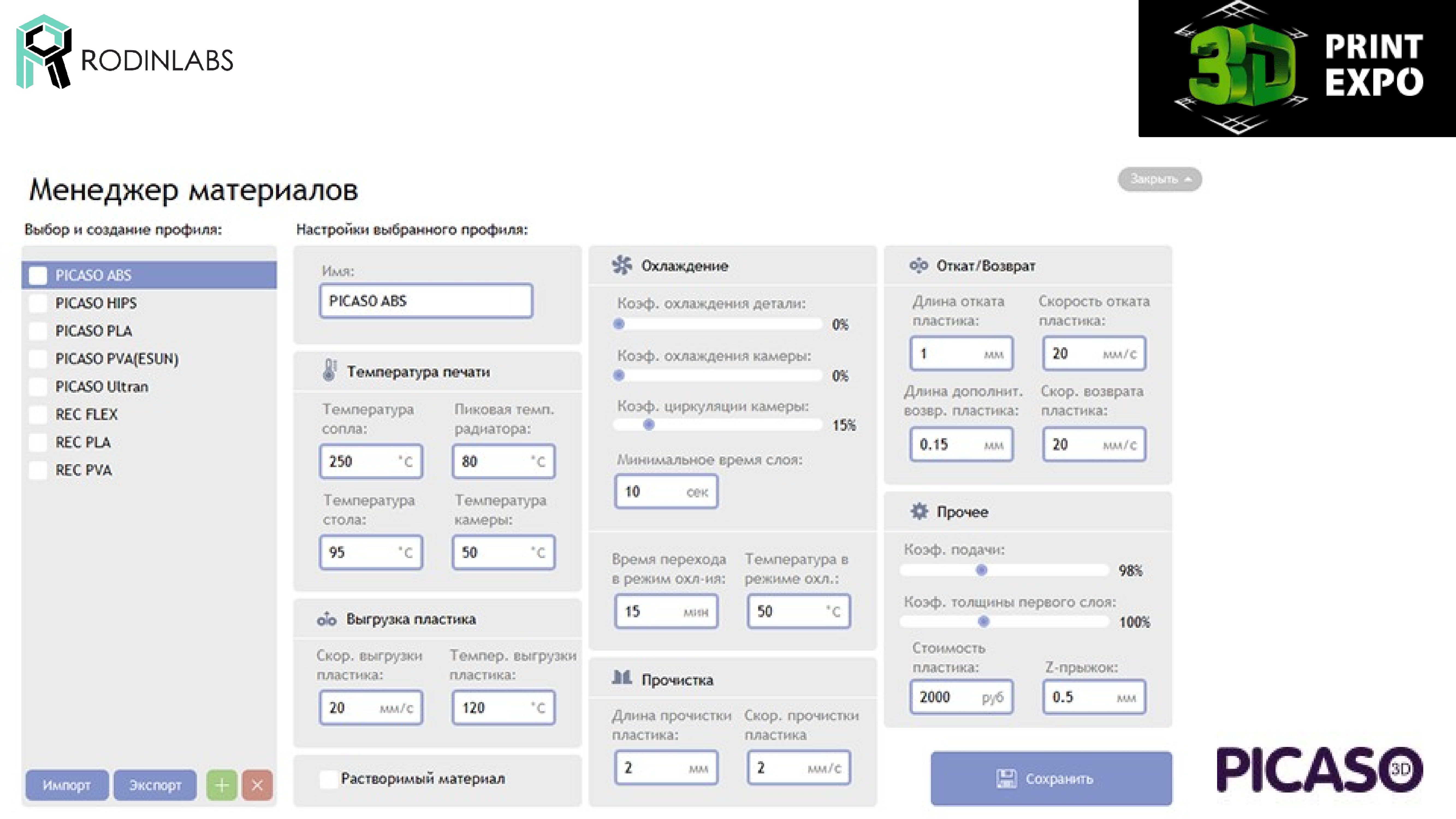Click the thermometer icon beside Температура печати
Screen dimensions: 1456x819
(330, 370)
